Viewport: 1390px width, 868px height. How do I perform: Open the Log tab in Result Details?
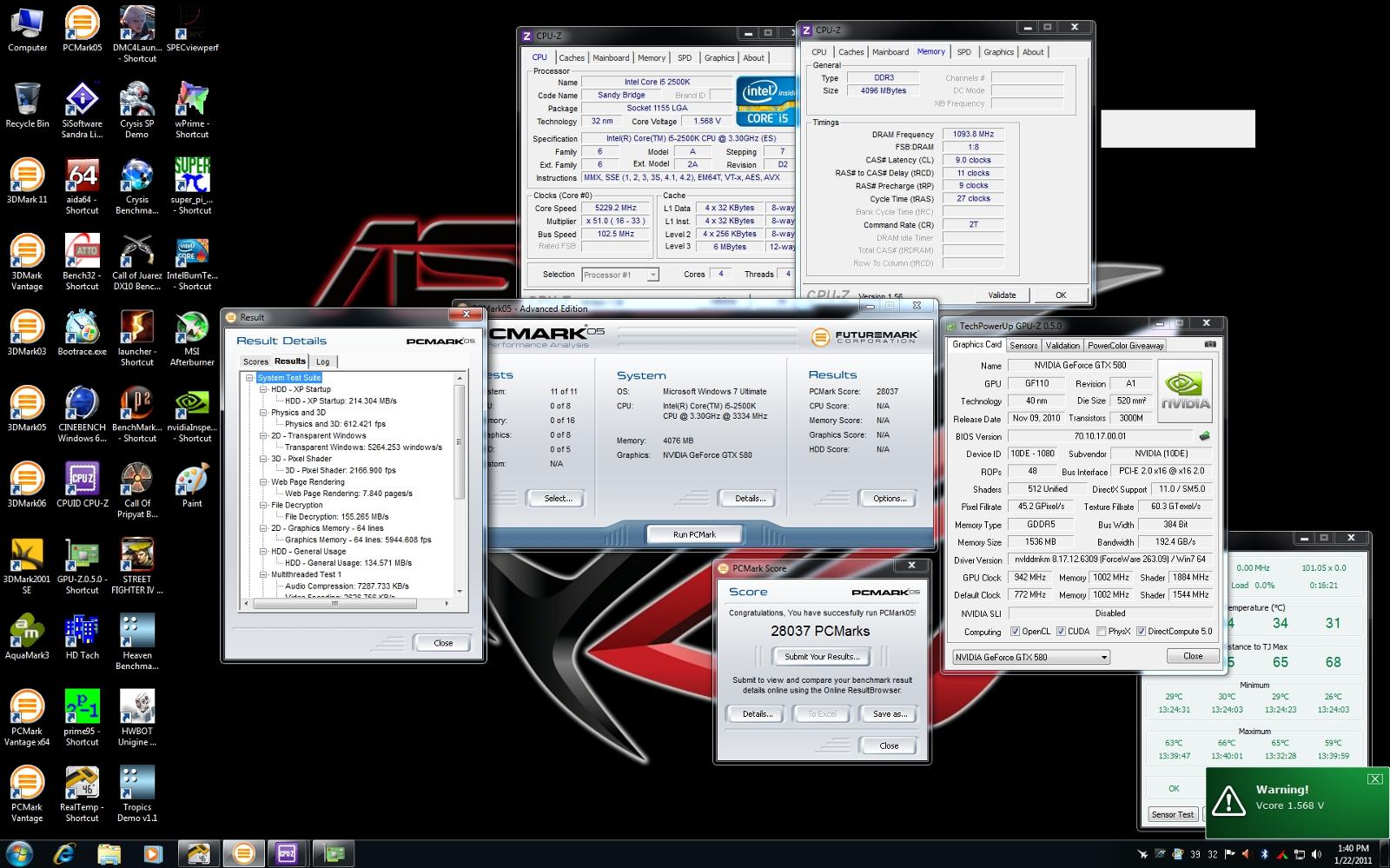point(323,361)
